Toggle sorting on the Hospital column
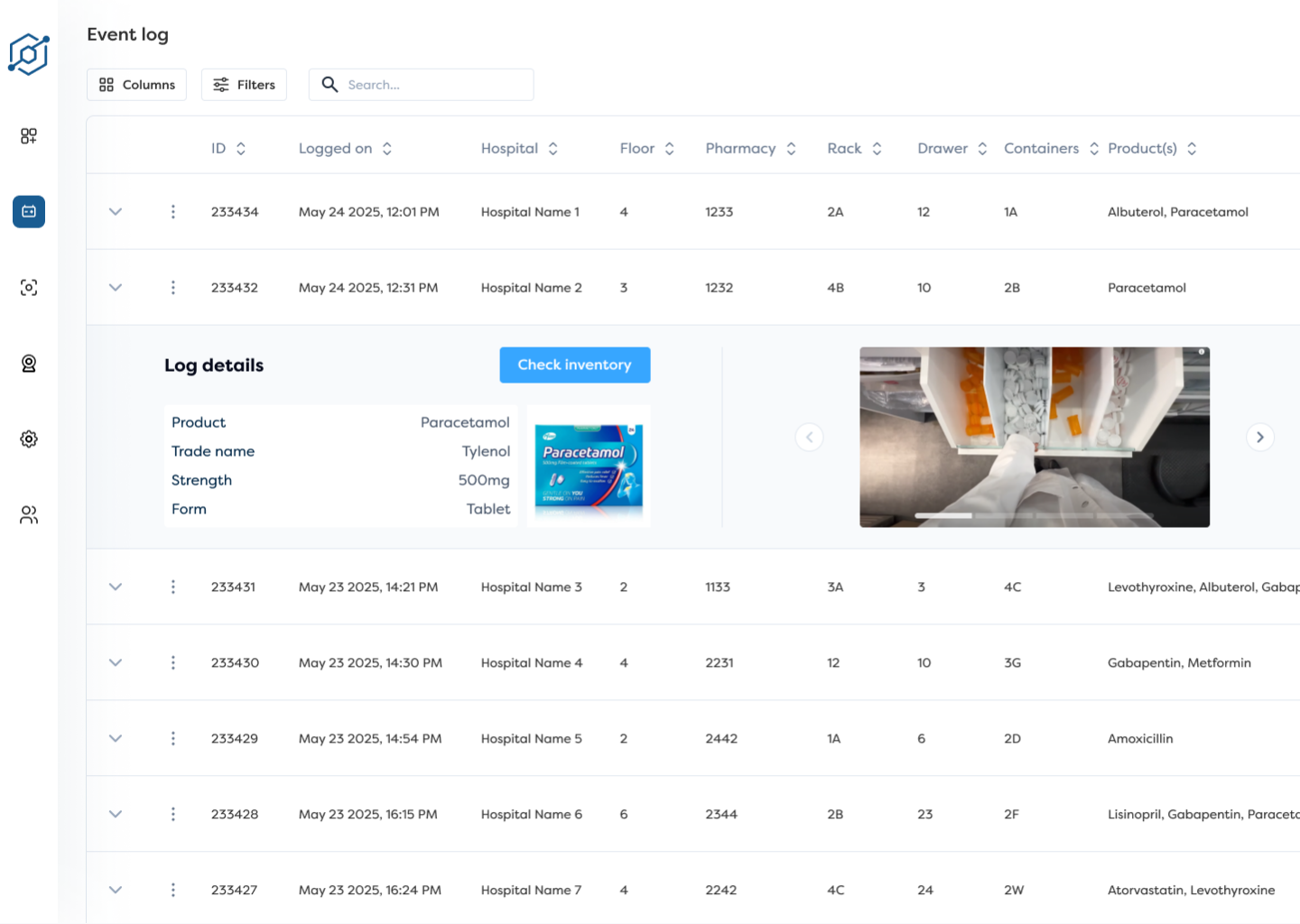1300x924 pixels. pos(553,148)
